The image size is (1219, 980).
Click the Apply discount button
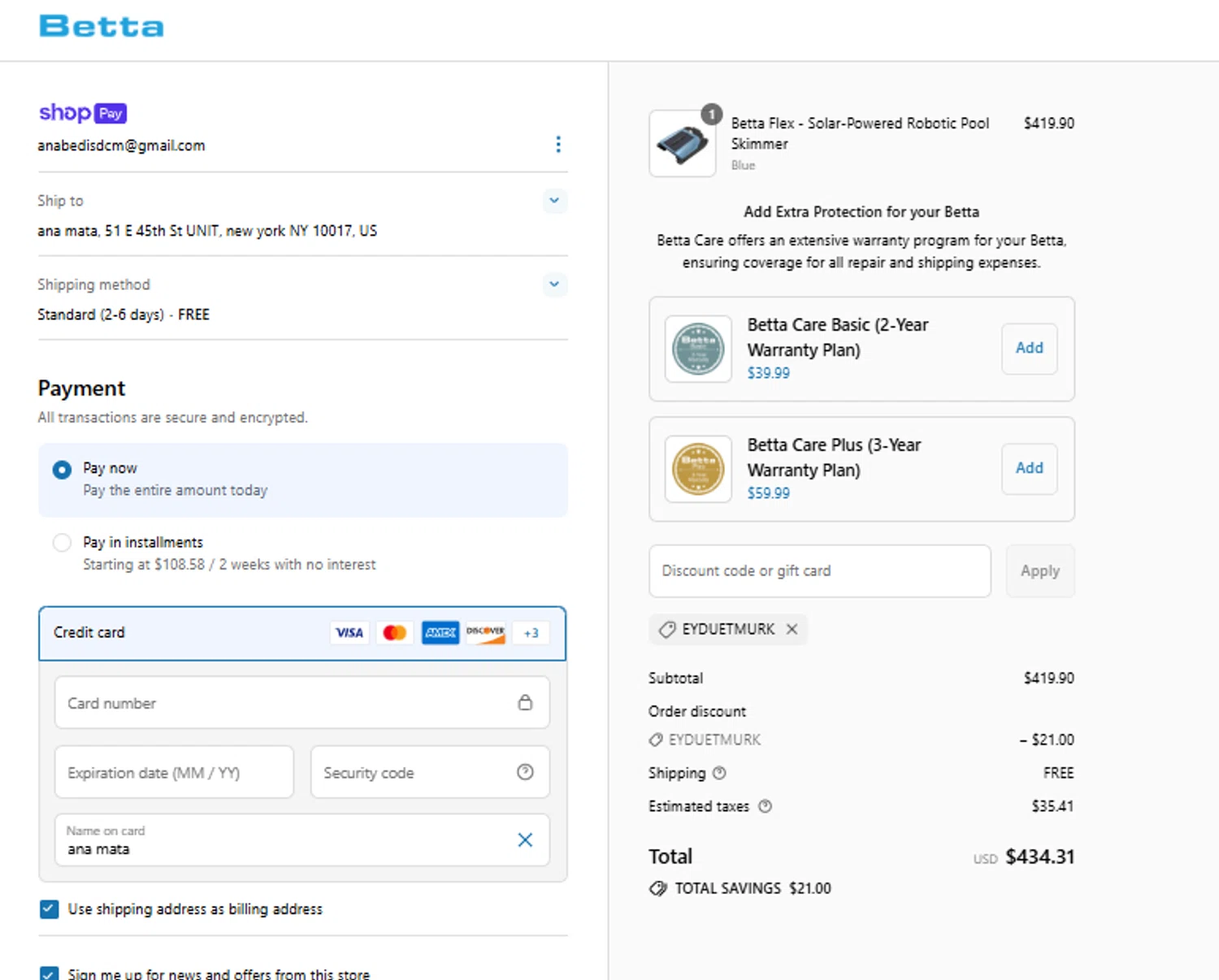[x=1040, y=571]
